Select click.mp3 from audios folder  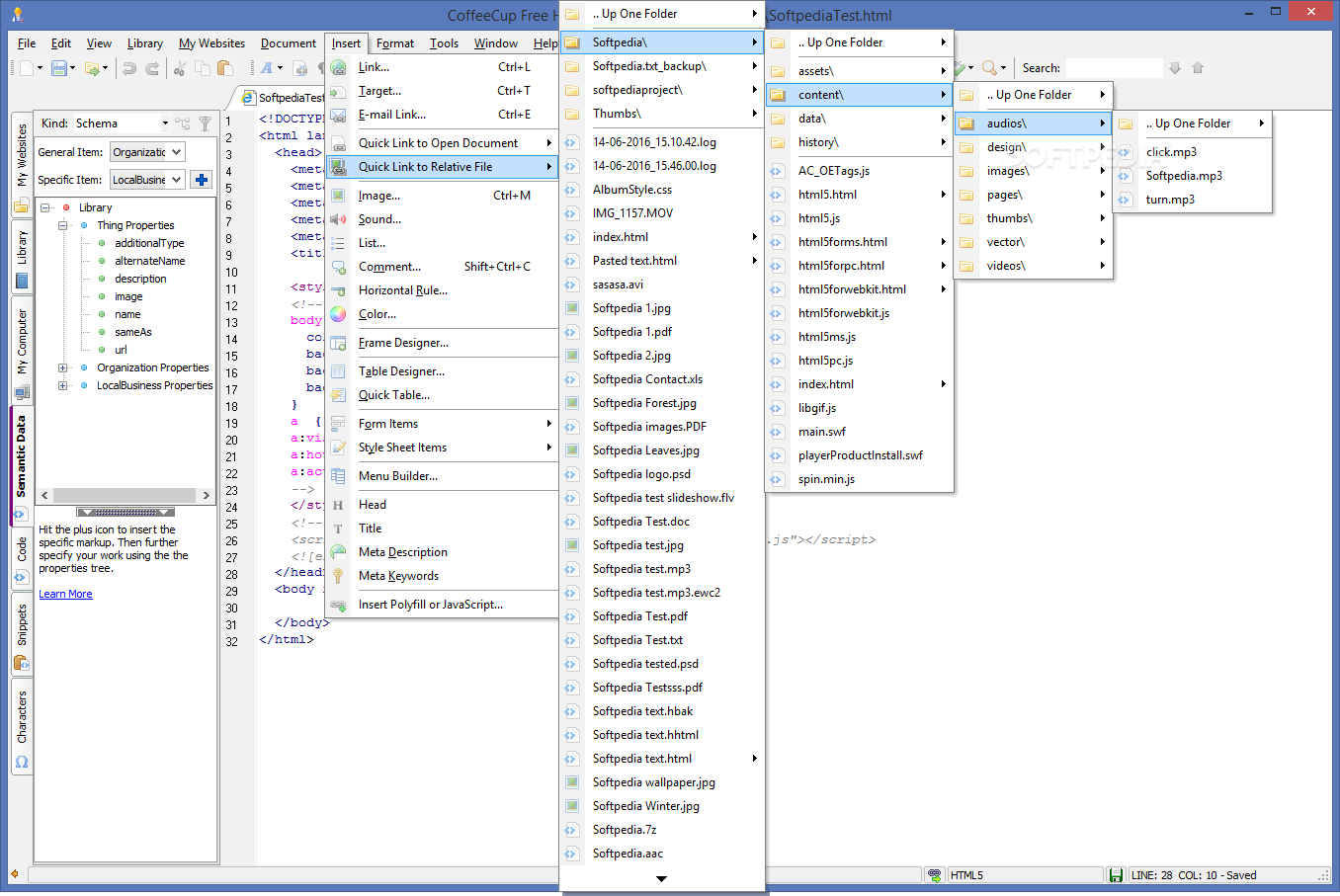coord(1193,152)
